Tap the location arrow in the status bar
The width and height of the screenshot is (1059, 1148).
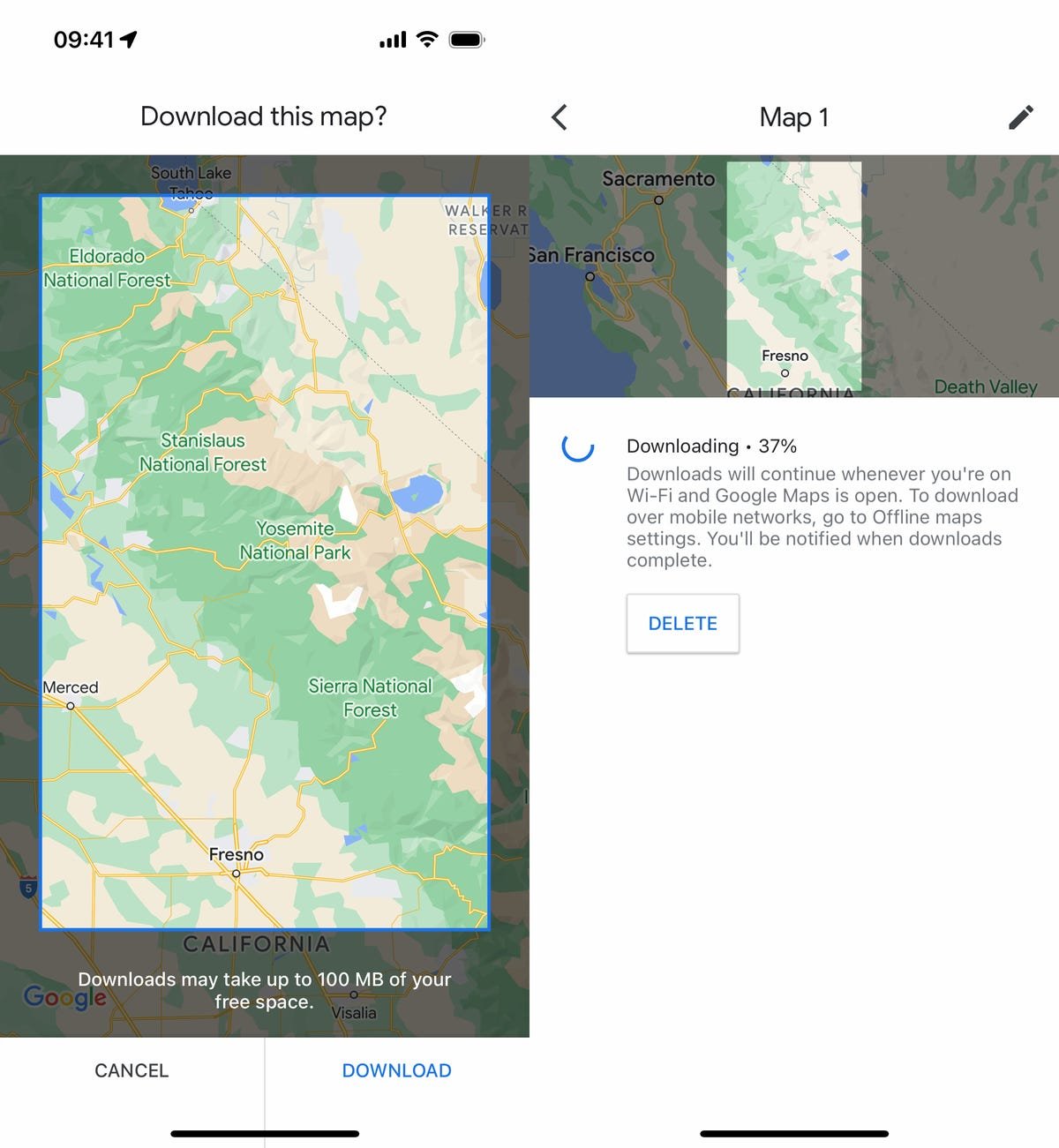coord(129,39)
